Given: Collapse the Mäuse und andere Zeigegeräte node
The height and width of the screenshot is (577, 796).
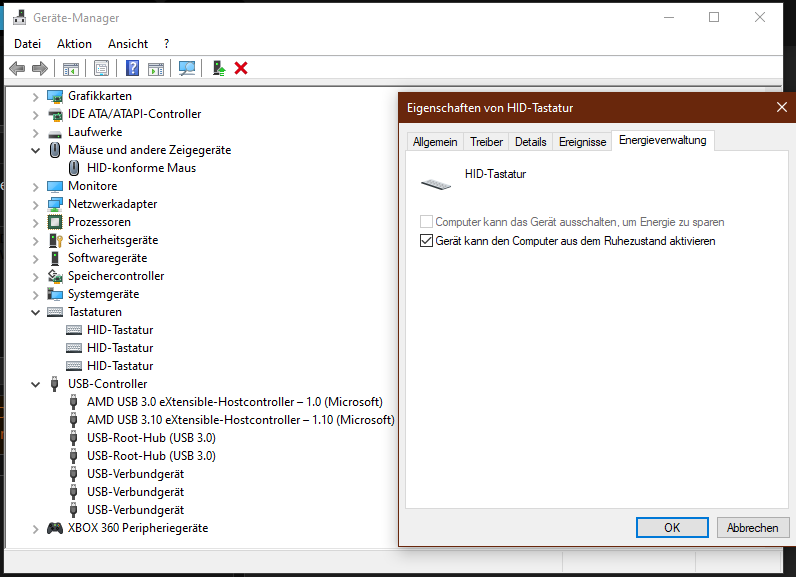Looking at the screenshot, I should click(35, 150).
